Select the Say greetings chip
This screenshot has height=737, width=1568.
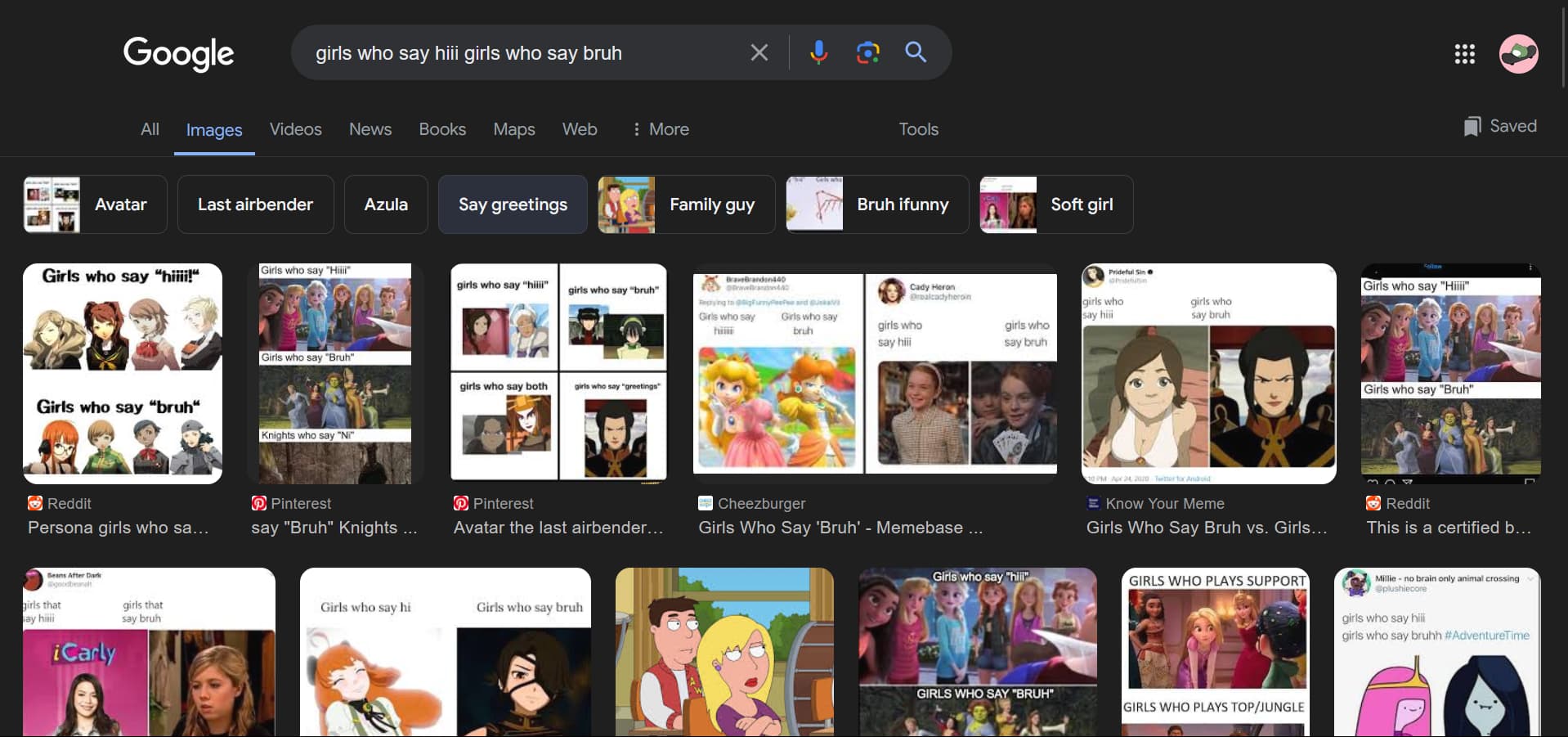pyautogui.click(x=513, y=204)
